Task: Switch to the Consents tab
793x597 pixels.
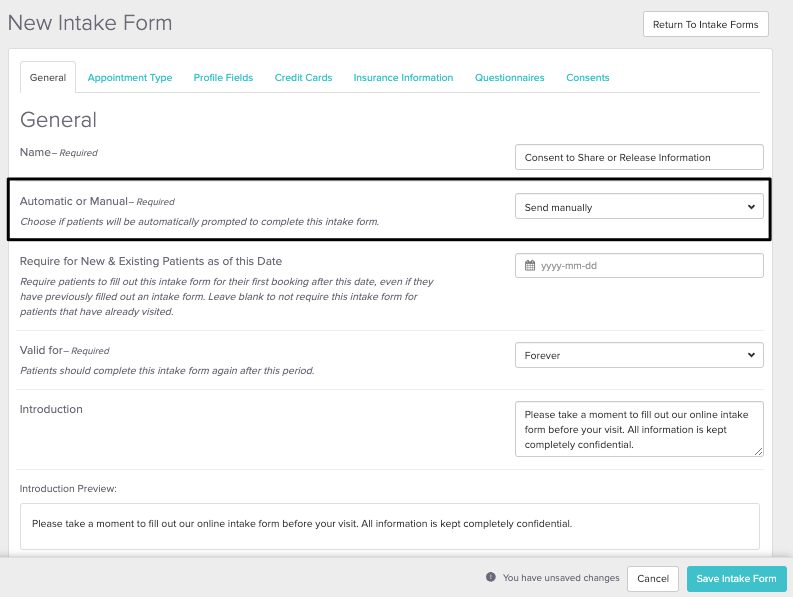Action: (x=588, y=77)
